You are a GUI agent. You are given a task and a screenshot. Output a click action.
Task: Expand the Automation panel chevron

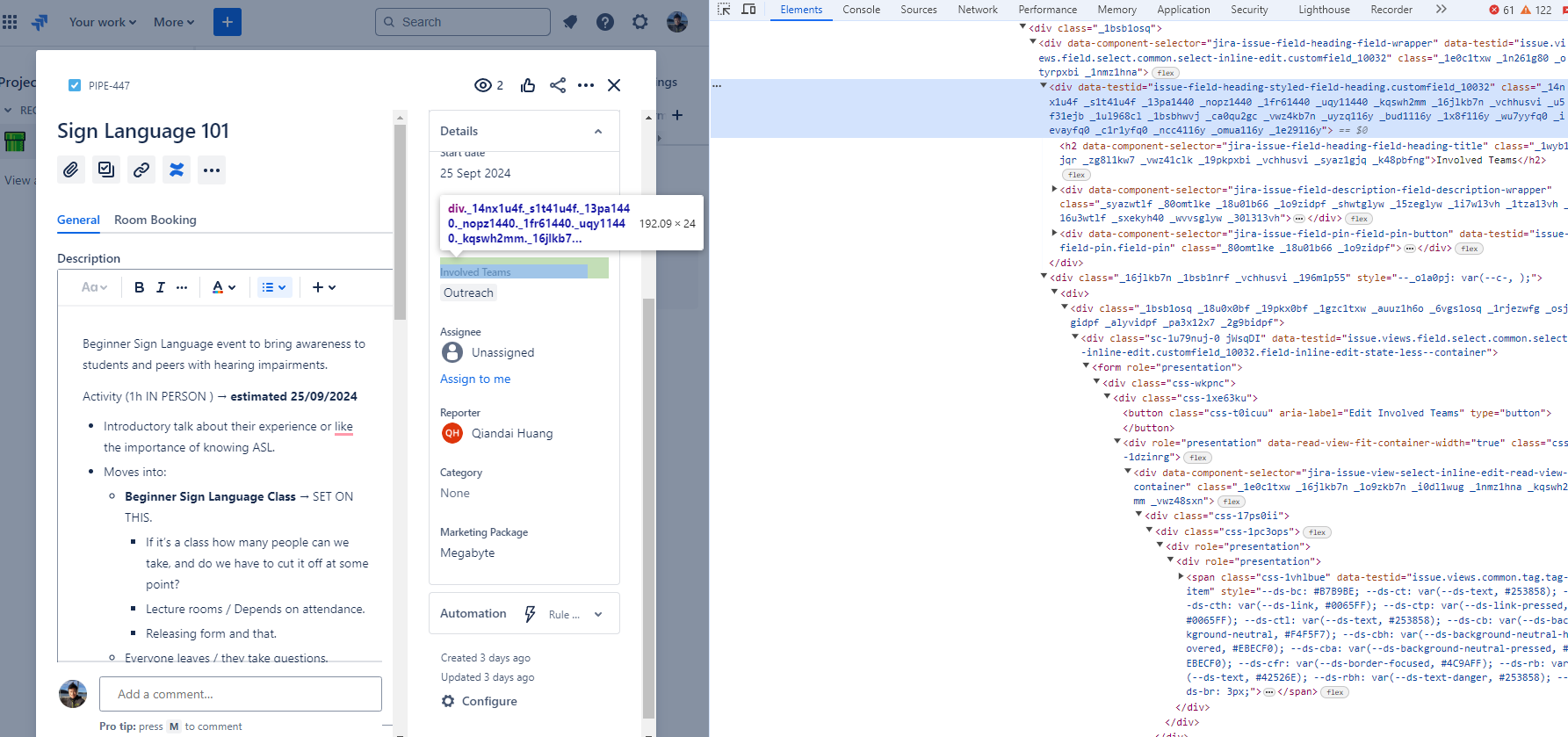coord(598,614)
